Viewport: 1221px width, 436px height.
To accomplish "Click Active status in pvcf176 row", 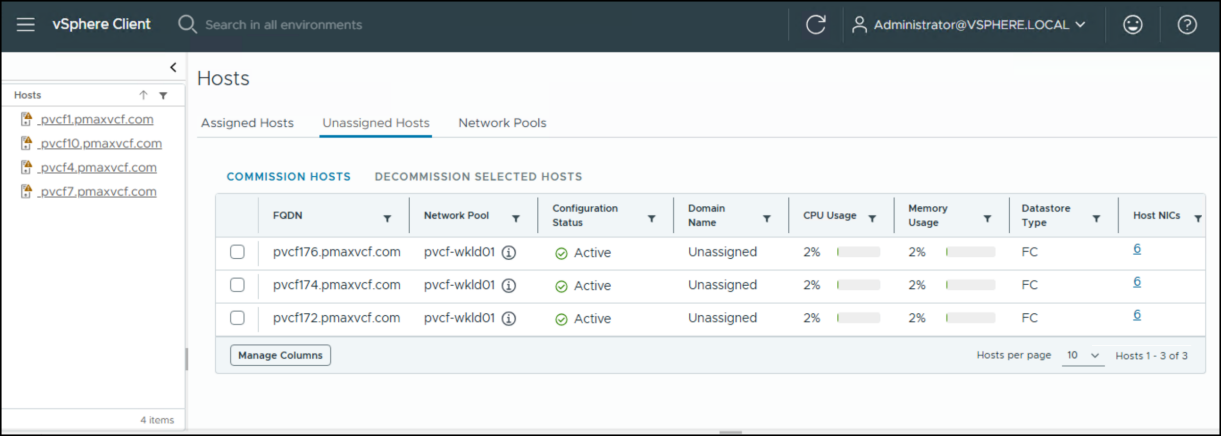I will [583, 253].
